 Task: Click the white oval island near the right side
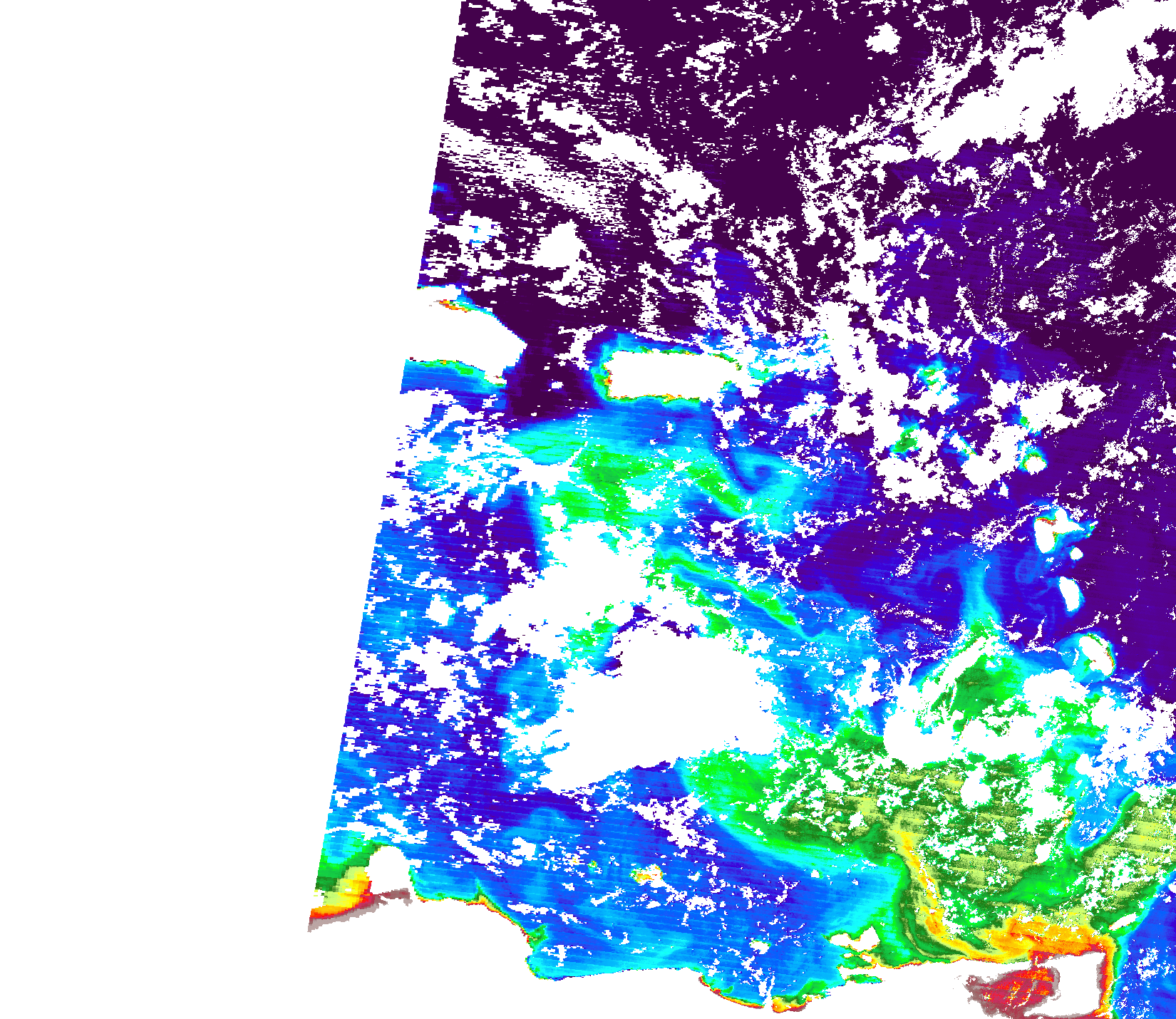[x=1069, y=591]
